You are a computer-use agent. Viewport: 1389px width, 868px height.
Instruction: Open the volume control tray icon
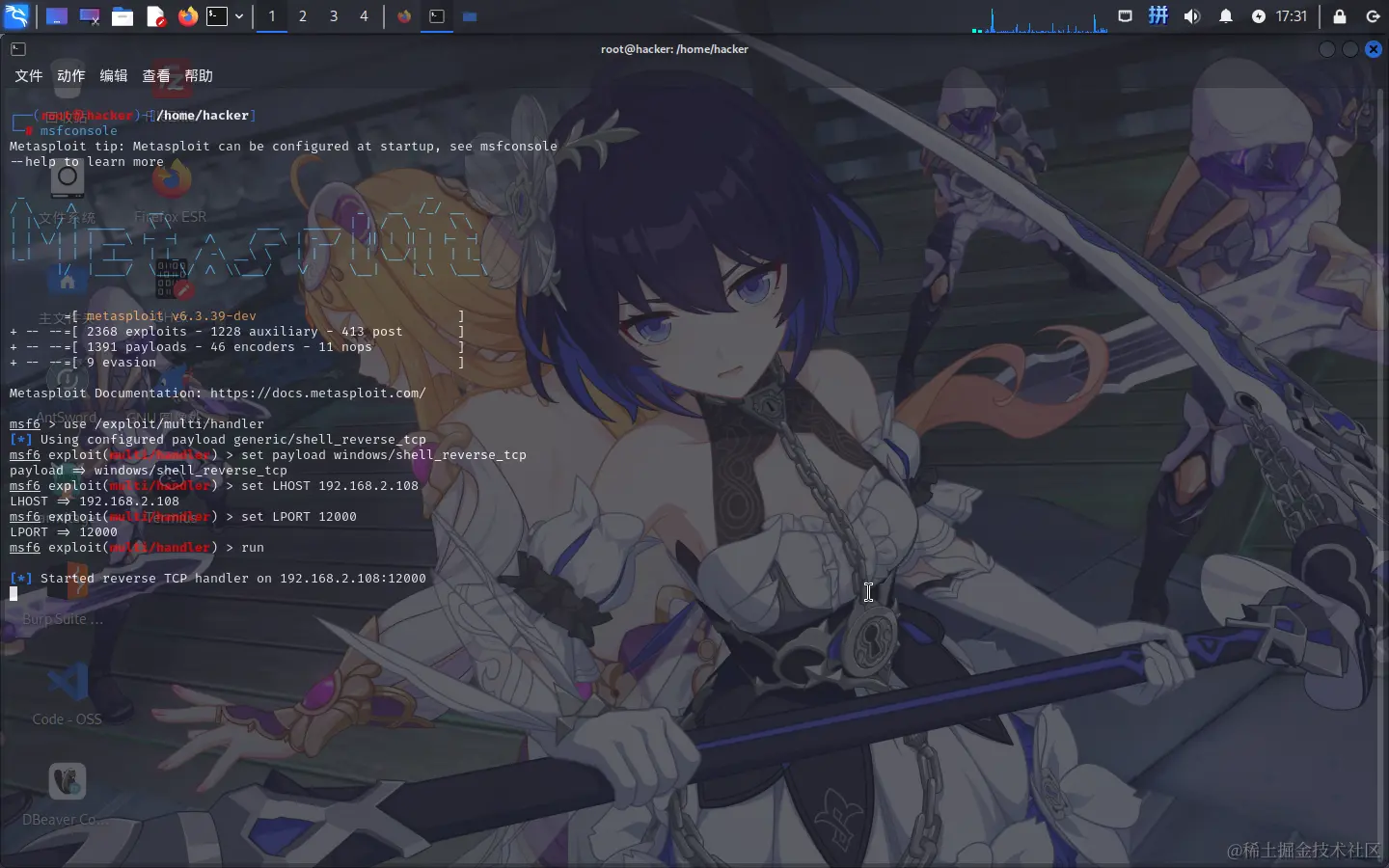point(1192,16)
